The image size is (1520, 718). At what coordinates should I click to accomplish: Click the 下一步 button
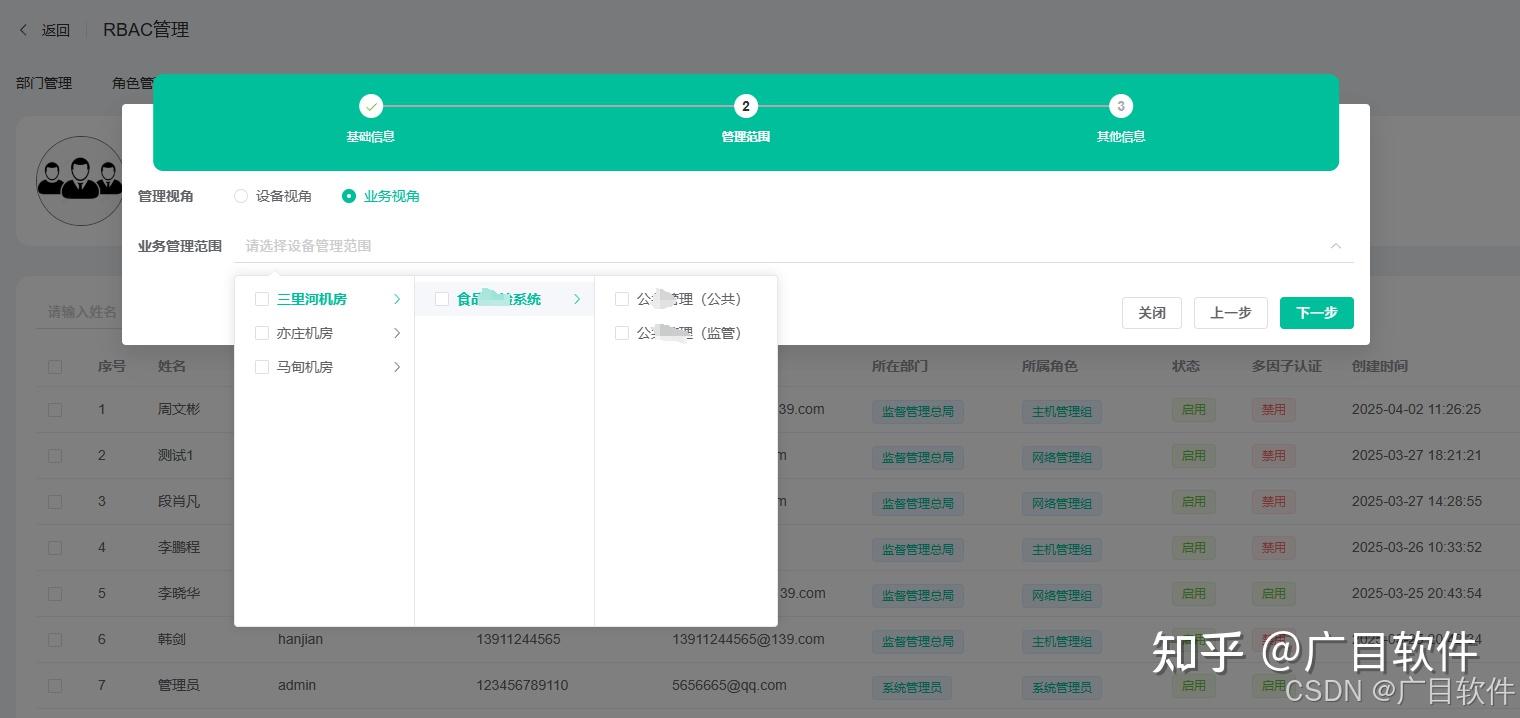pyautogui.click(x=1316, y=313)
